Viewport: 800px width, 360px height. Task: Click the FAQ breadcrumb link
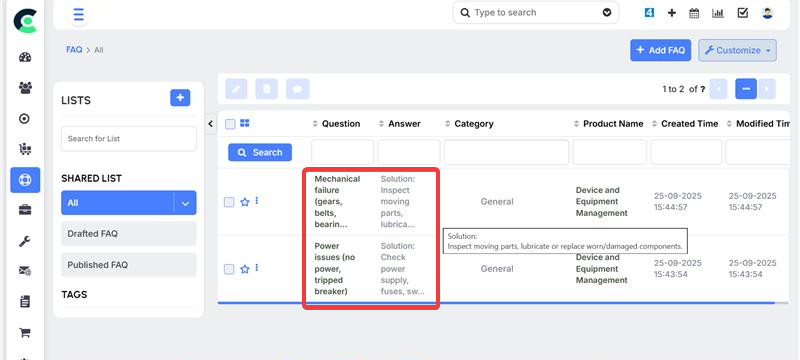74,50
